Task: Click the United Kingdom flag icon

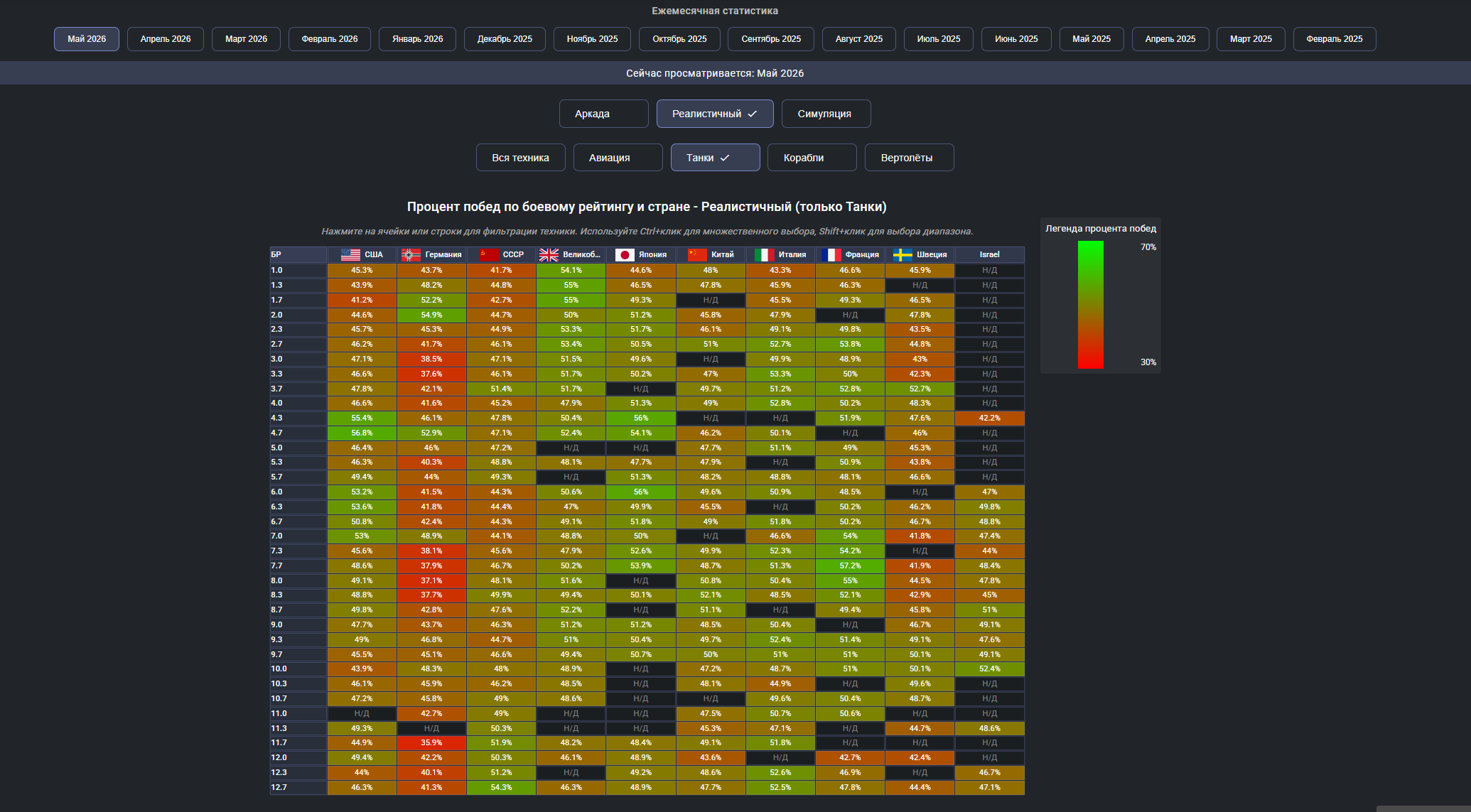Action: (549, 254)
